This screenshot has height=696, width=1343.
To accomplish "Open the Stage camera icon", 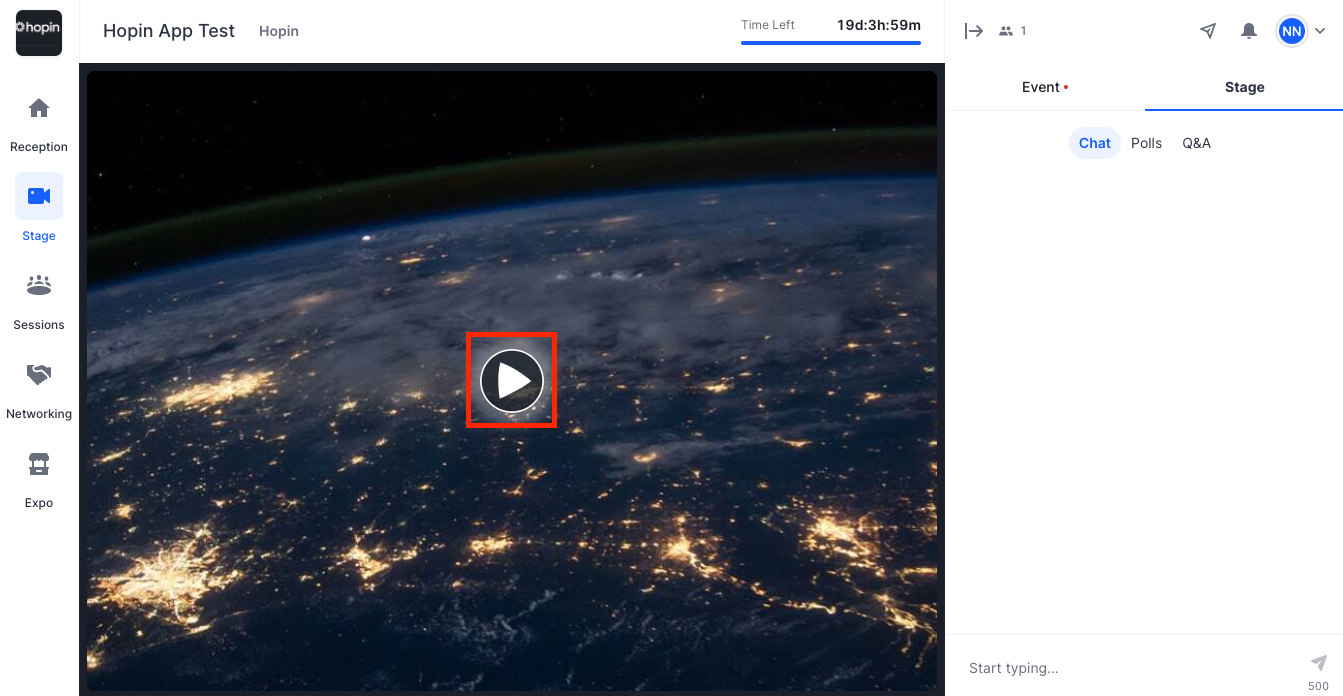I will [39, 196].
